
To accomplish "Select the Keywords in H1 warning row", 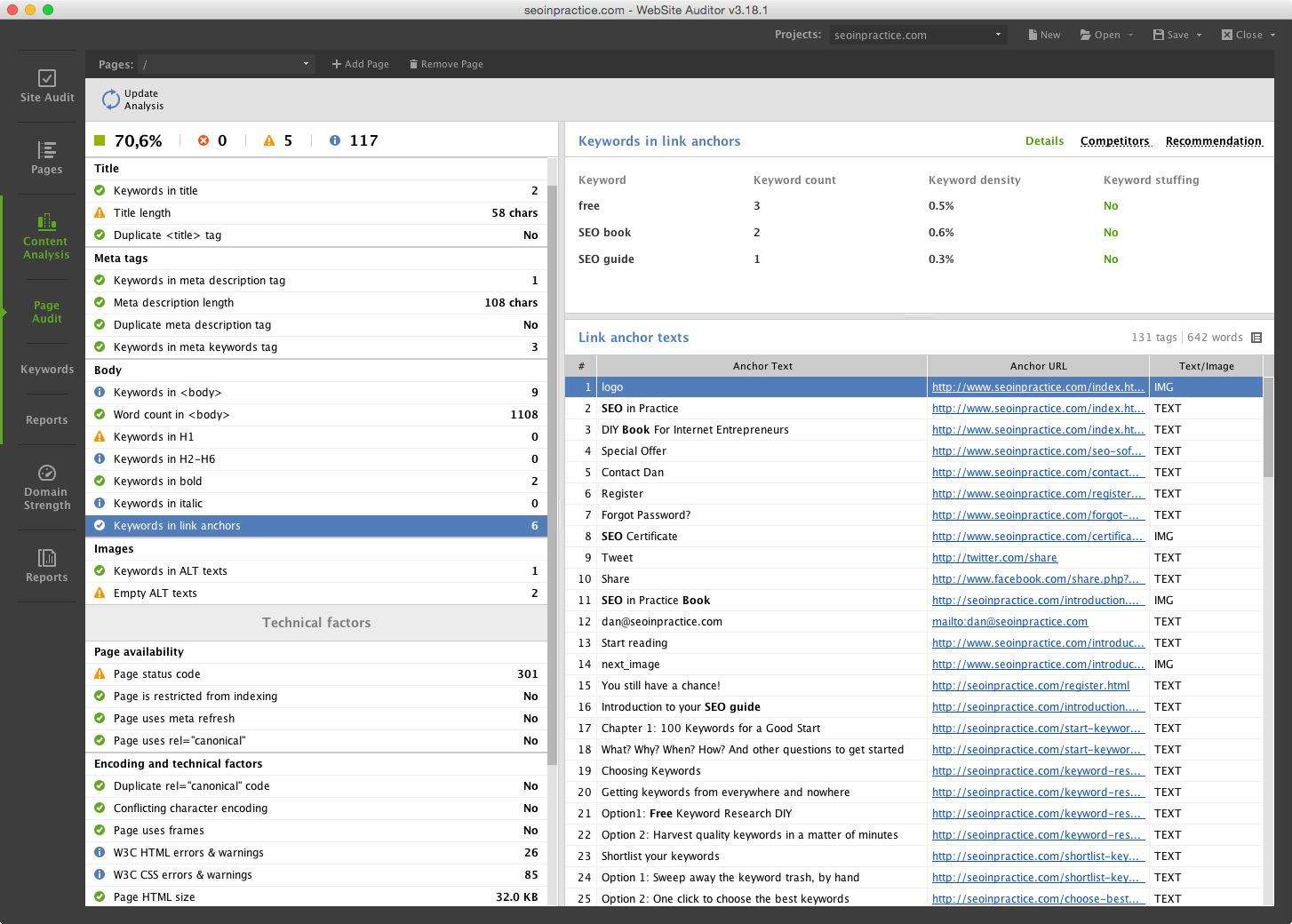I will (x=315, y=437).
